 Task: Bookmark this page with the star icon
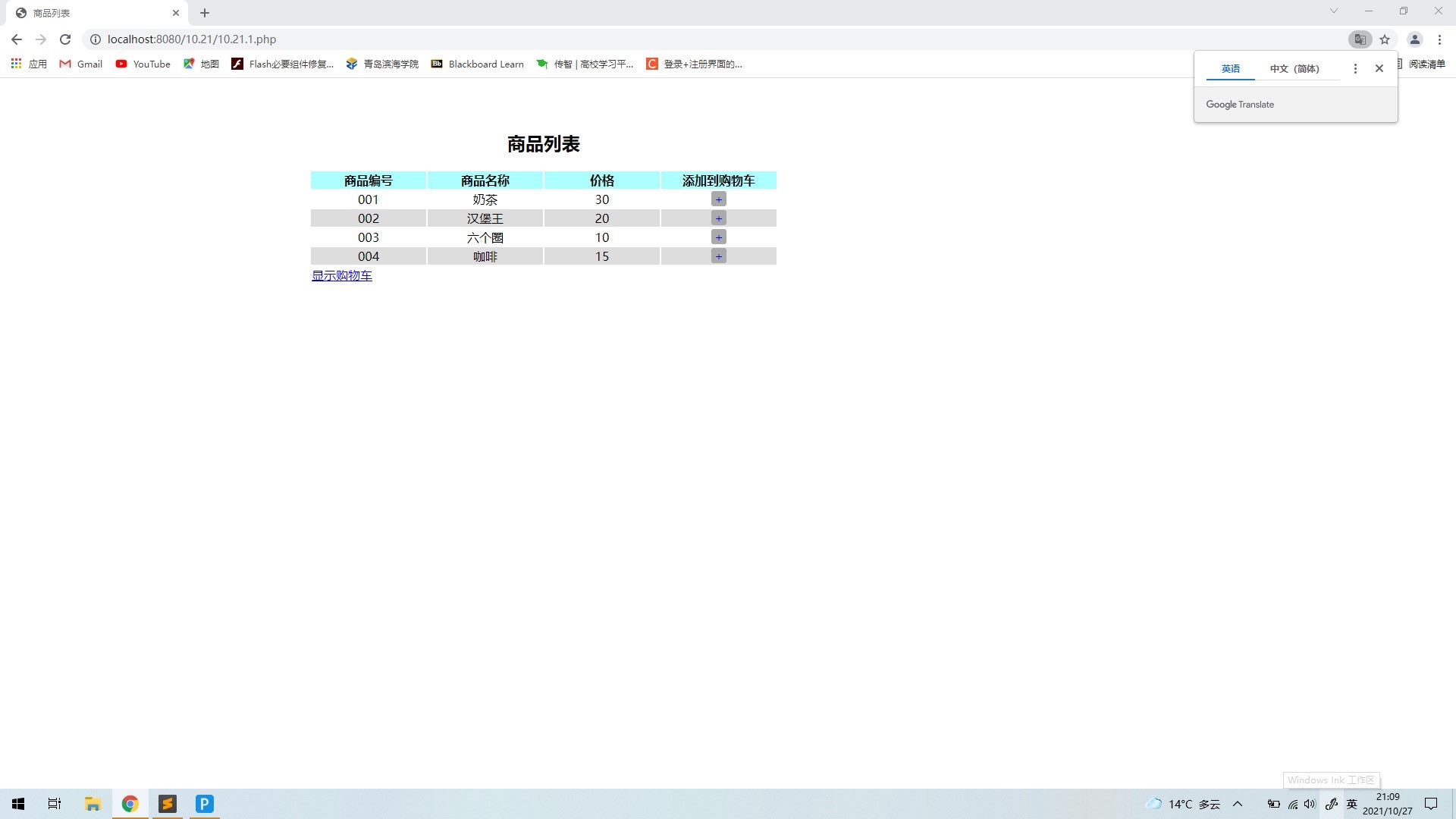[x=1385, y=39]
